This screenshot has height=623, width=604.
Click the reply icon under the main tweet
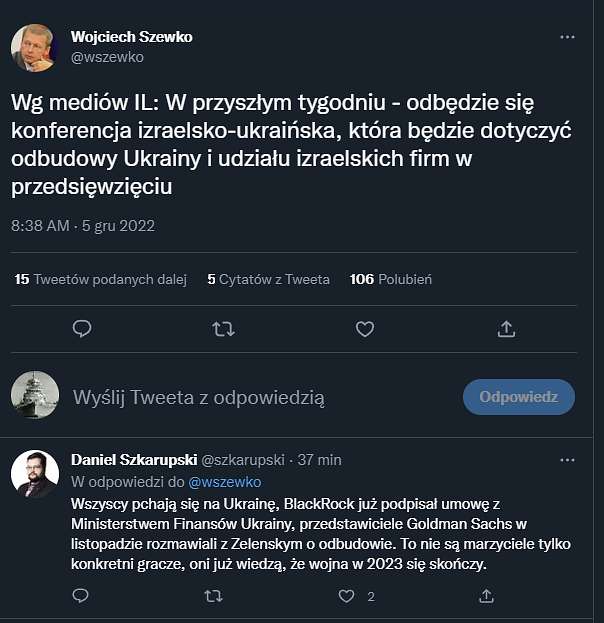82,329
